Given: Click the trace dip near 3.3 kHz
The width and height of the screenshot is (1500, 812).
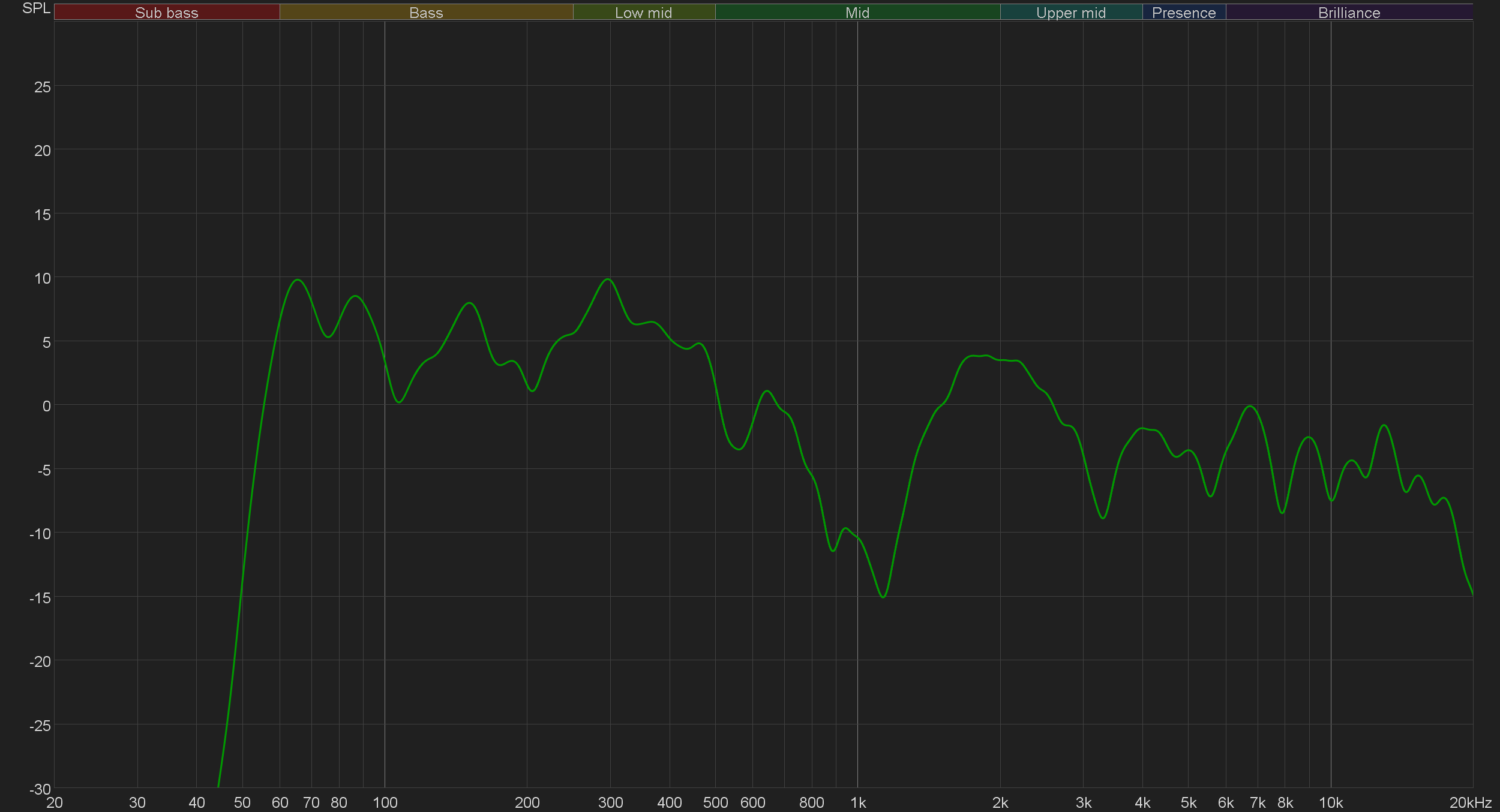Looking at the screenshot, I should point(1103,518).
